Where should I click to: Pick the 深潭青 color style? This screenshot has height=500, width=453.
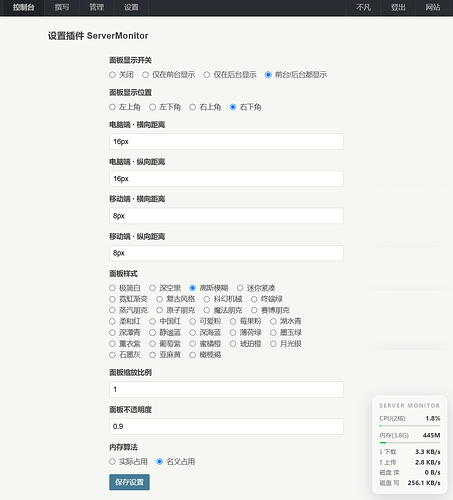pyautogui.click(x=112, y=333)
